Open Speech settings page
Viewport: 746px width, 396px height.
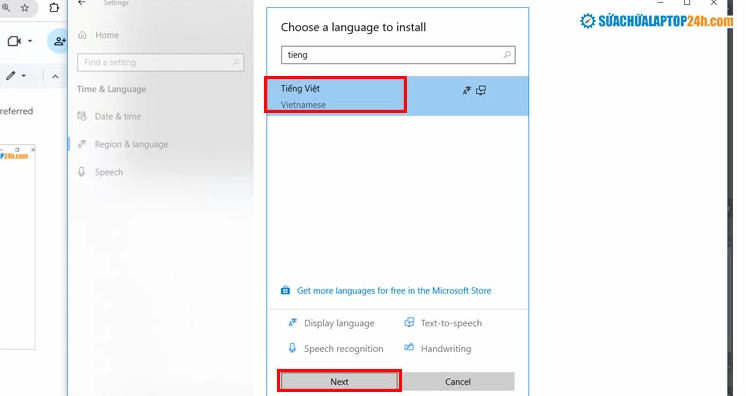108,172
